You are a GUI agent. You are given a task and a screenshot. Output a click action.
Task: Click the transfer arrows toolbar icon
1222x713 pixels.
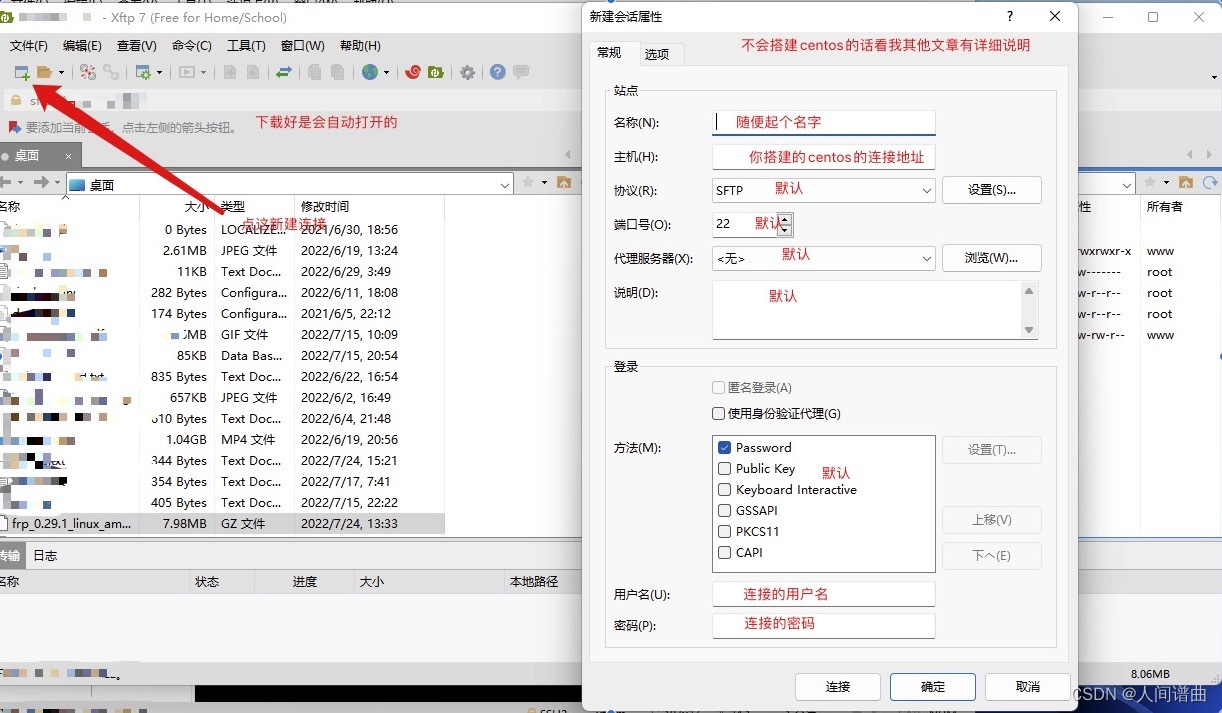tap(284, 72)
